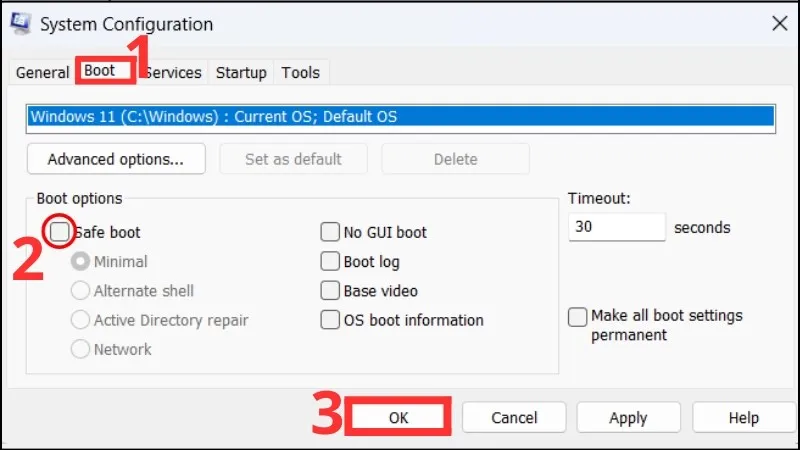The image size is (800, 450).
Task: Check the Base video option
Action: pos(330,291)
